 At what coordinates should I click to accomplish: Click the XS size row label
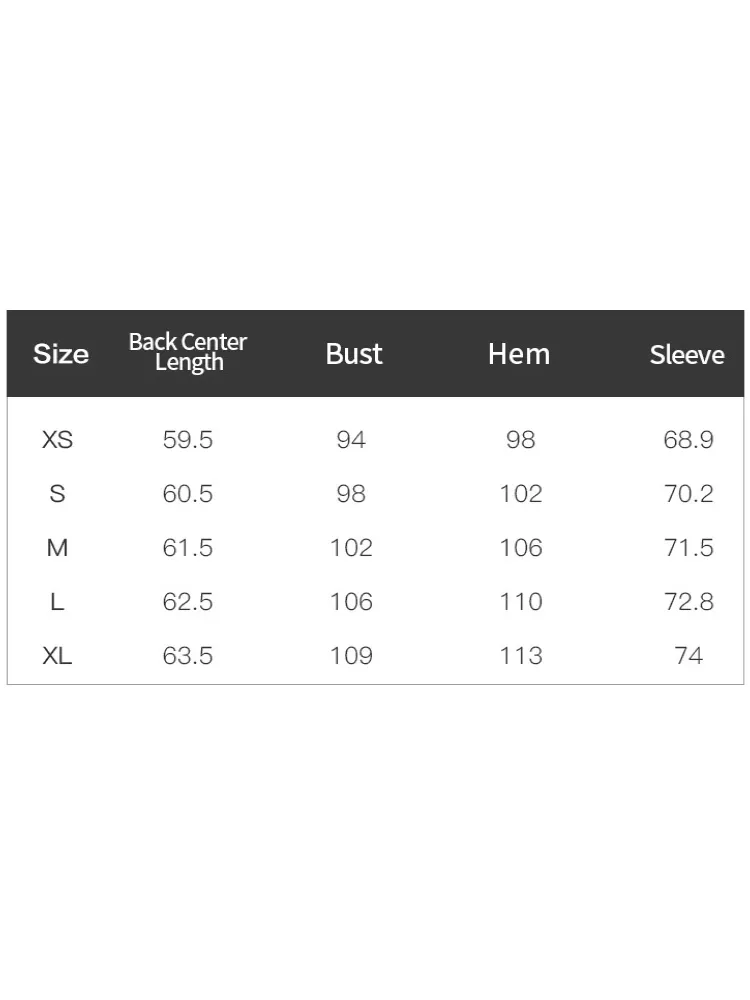[x=57, y=439]
